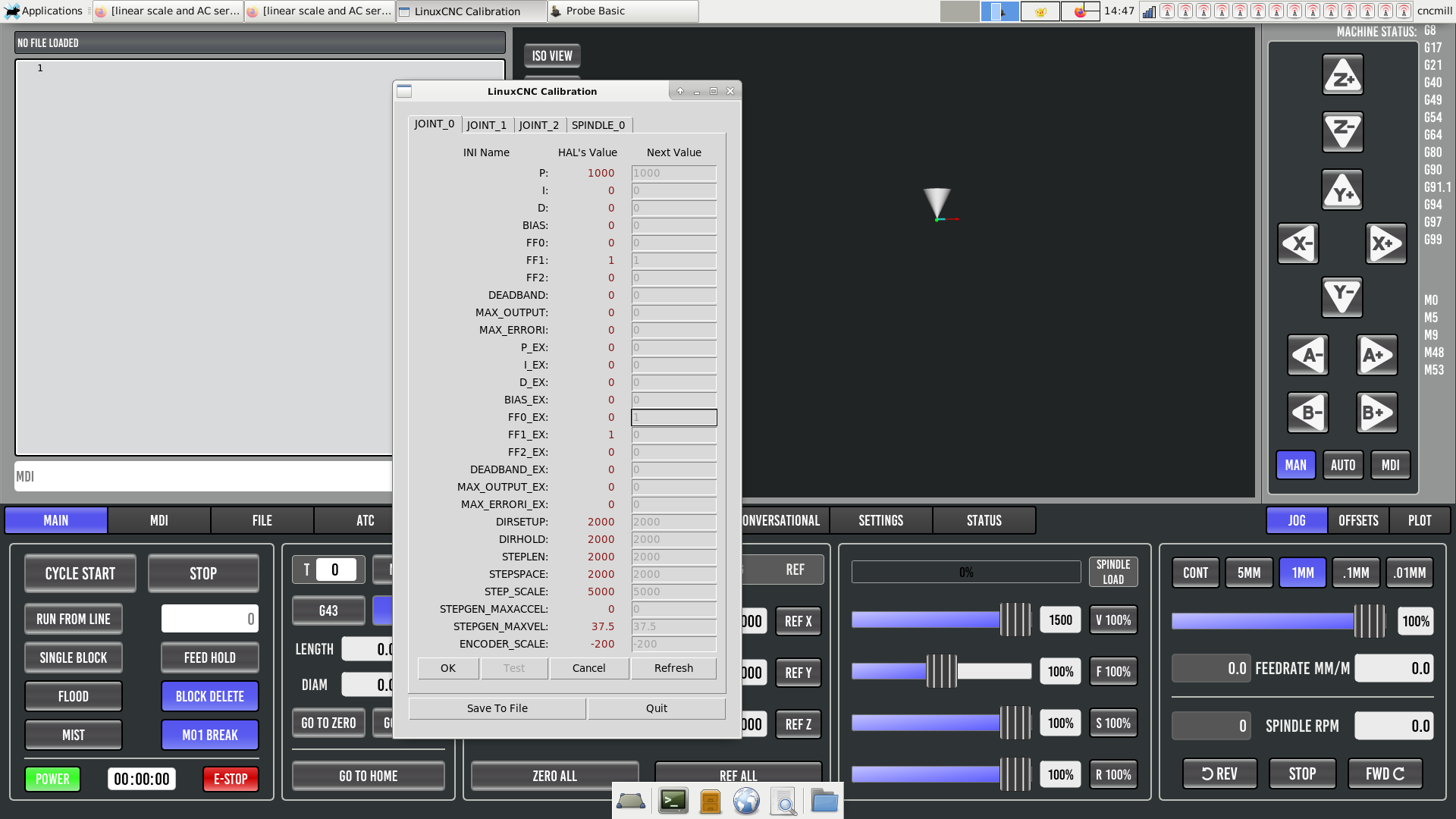Switch to the MDI main tab
The image size is (1456, 819).
pyautogui.click(x=159, y=520)
